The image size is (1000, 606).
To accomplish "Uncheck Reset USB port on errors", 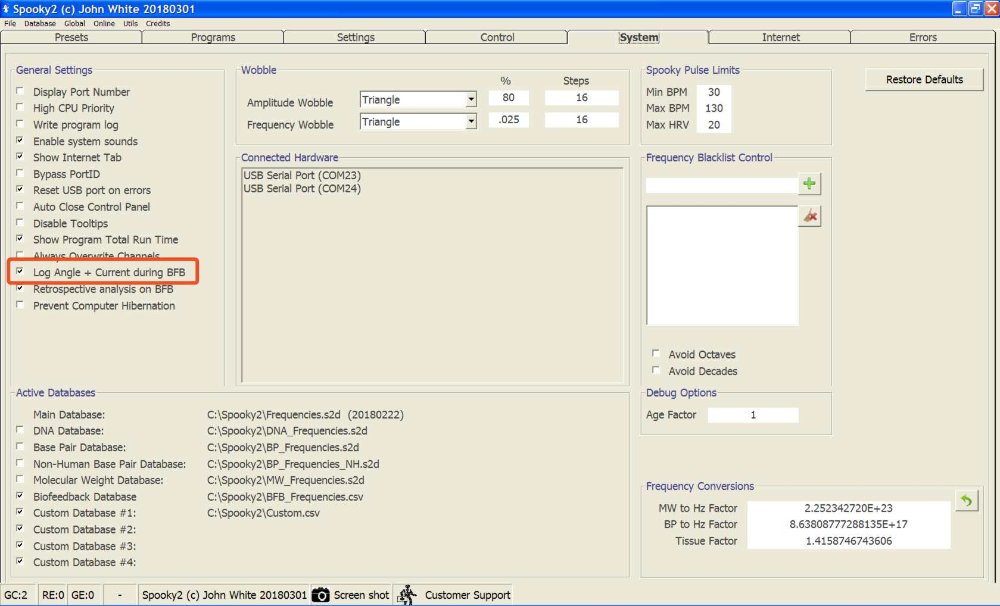I will (x=20, y=189).
